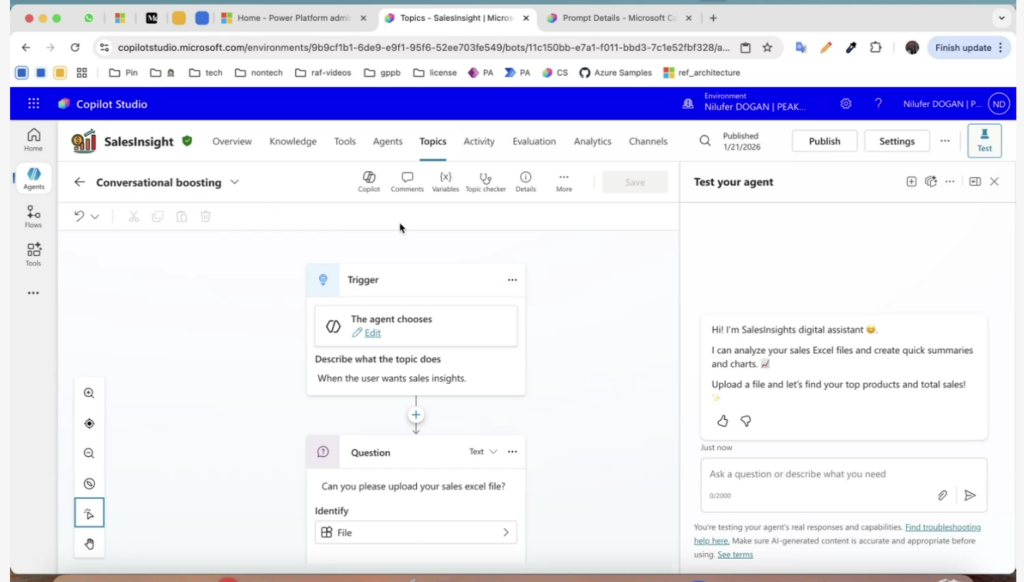Image resolution: width=1024 pixels, height=582 pixels.
Task: Open the Text type dropdown on Question node
Action: (483, 452)
